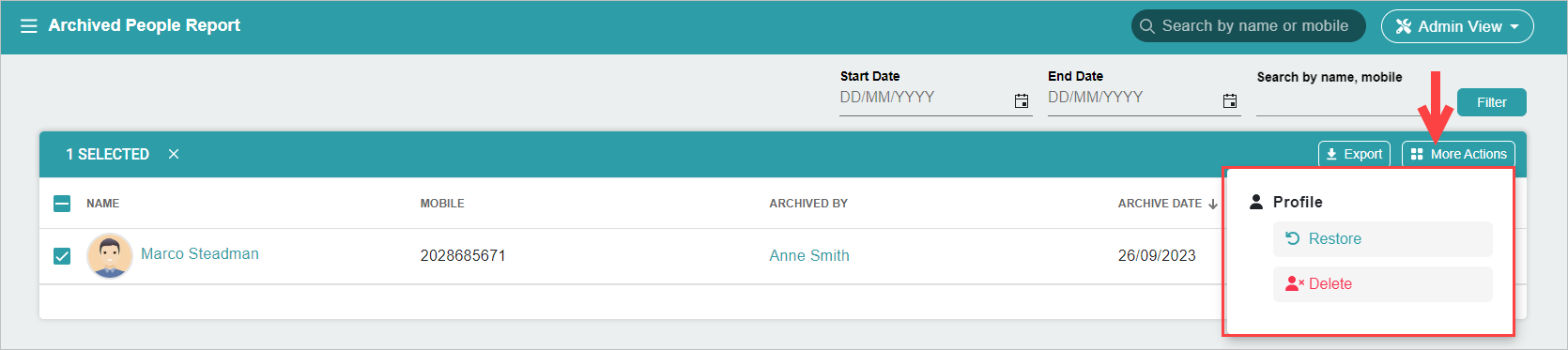Click the Archive Date sort arrow
Image resolution: width=1568 pixels, height=350 pixels.
(x=1213, y=204)
